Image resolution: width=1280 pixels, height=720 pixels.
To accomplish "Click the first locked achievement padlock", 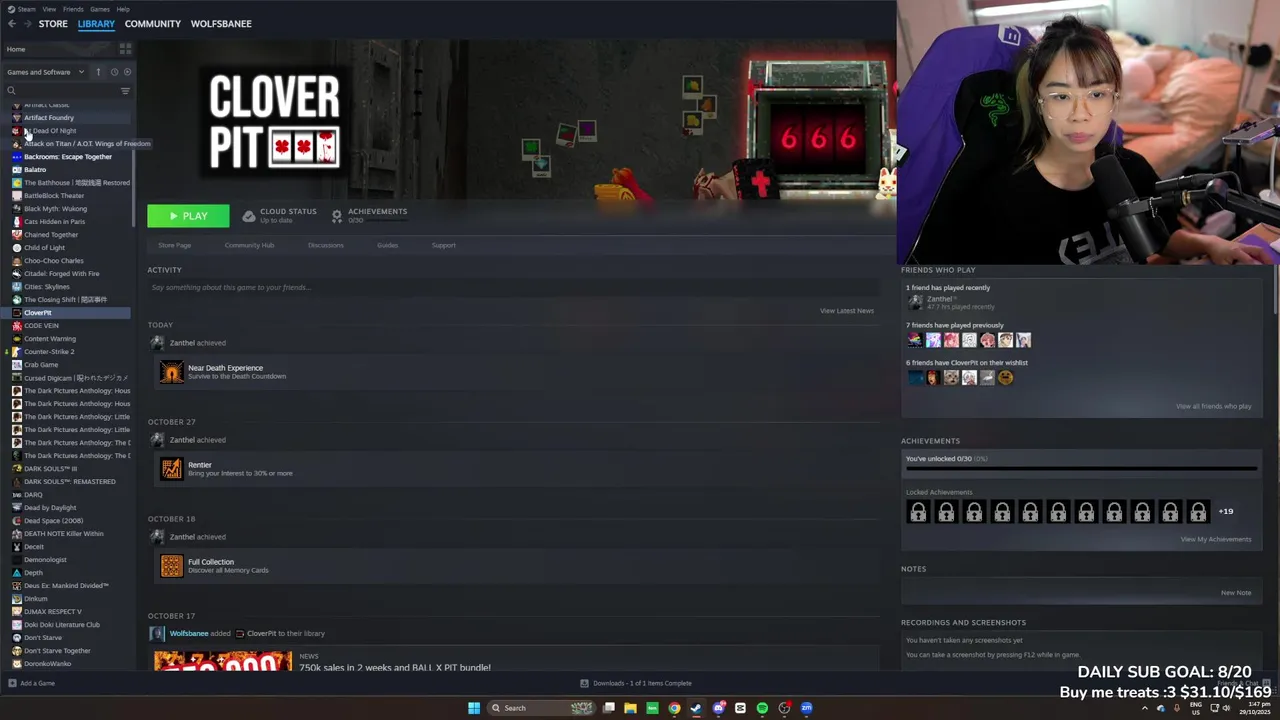I will click(918, 512).
